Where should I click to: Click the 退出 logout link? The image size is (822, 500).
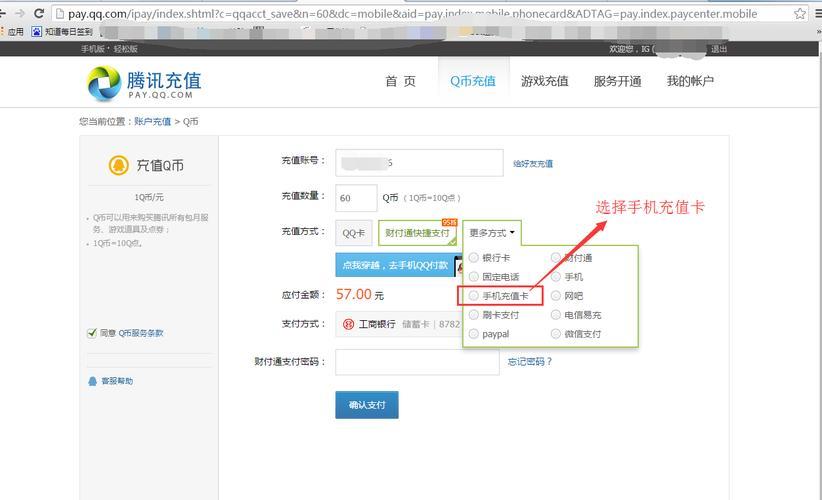pos(719,49)
